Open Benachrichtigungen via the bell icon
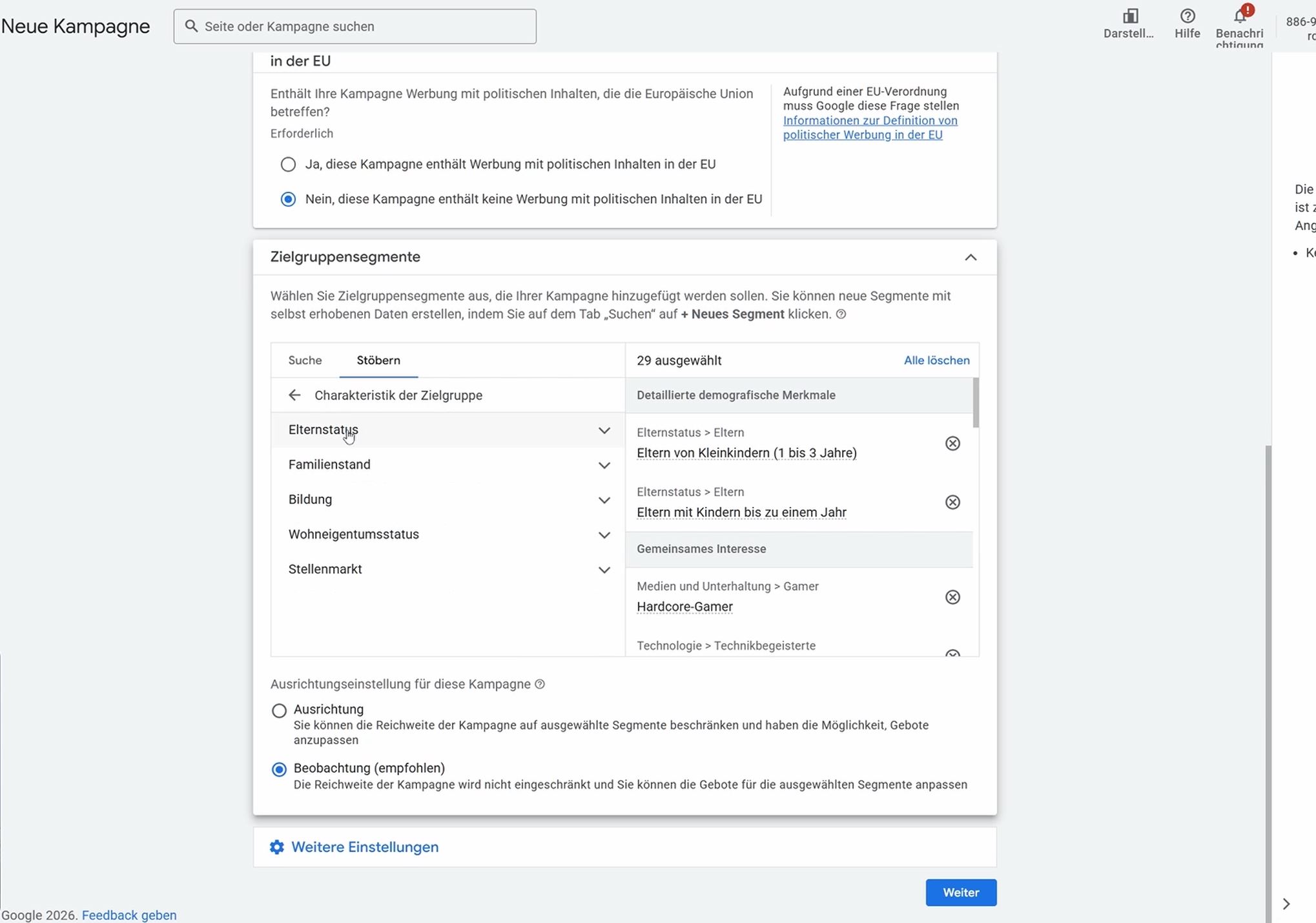 pyautogui.click(x=1239, y=16)
